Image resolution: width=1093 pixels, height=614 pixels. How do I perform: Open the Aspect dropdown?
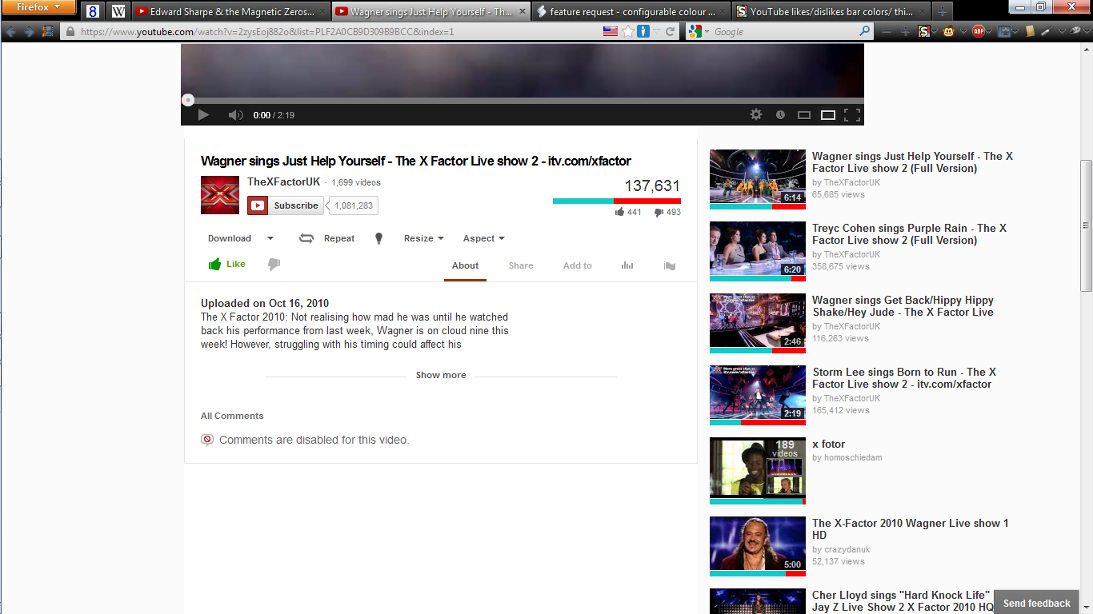coord(483,238)
